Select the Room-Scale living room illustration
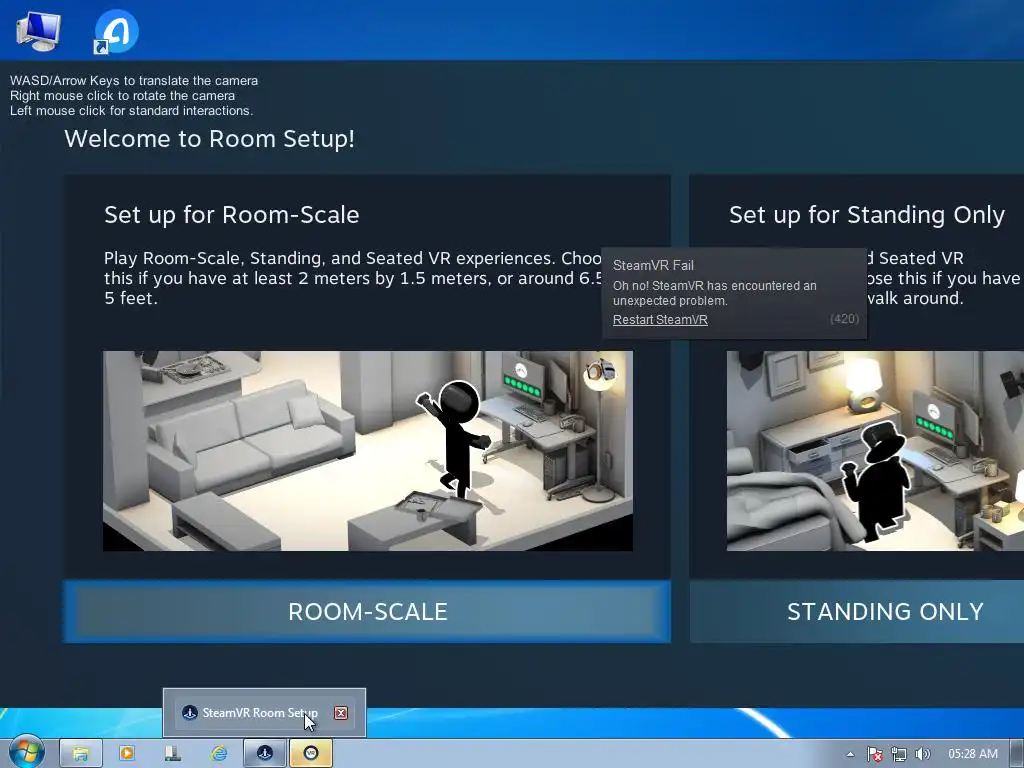 pos(368,451)
